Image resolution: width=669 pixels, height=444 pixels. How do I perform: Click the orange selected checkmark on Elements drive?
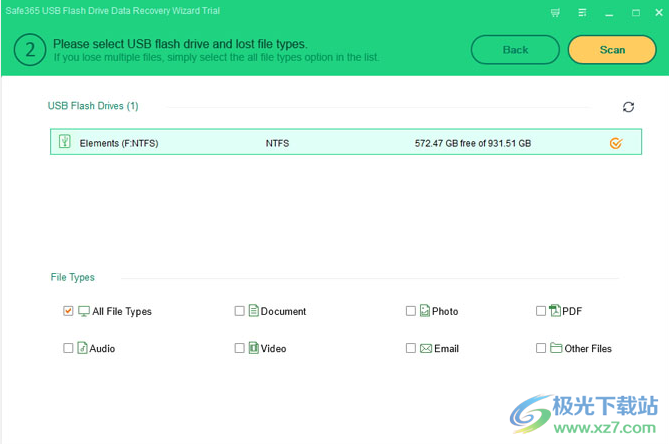616,143
